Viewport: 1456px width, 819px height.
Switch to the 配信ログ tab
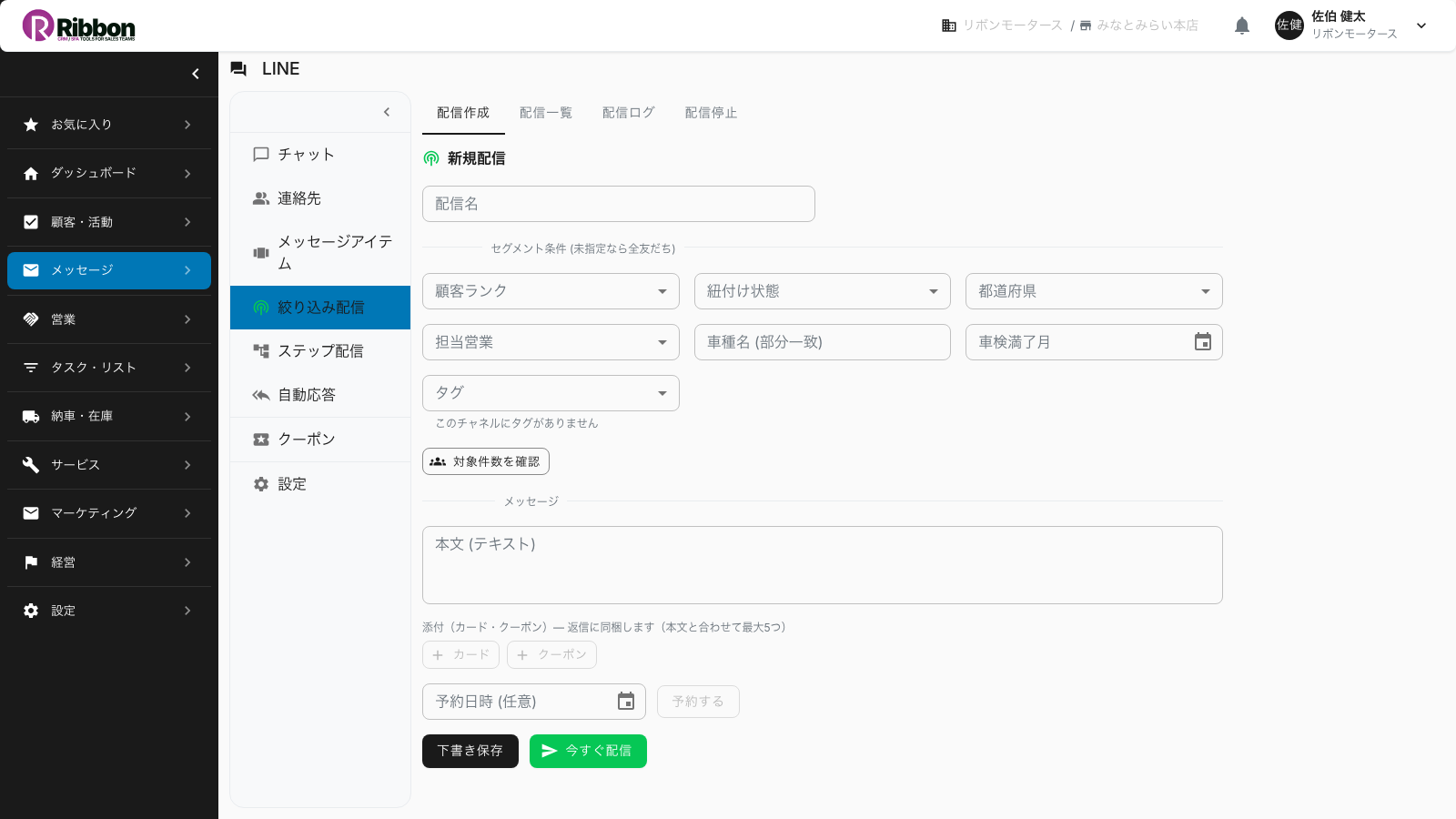pyautogui.click(x=629, y=113)
